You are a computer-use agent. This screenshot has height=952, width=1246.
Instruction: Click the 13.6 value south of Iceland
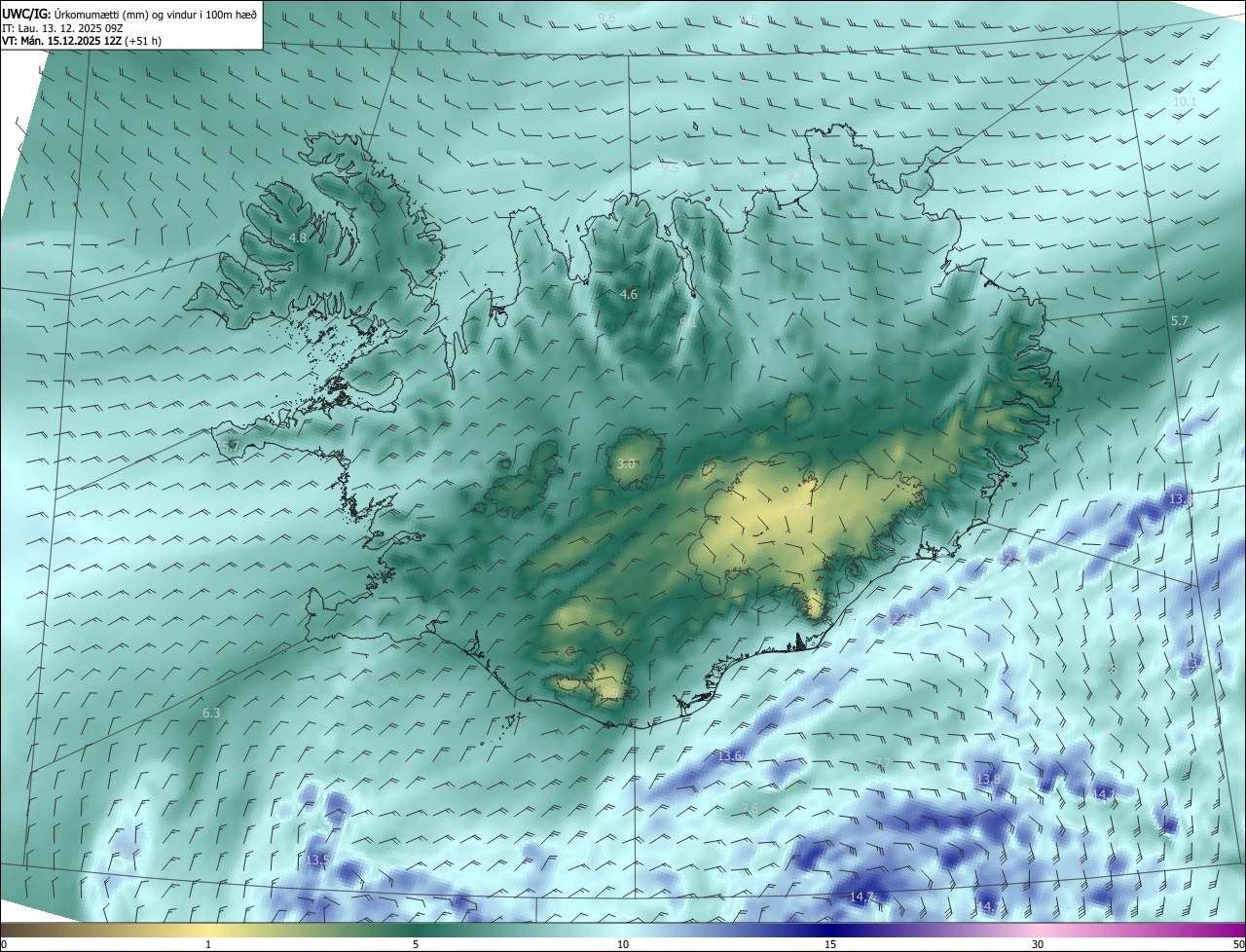729,756
